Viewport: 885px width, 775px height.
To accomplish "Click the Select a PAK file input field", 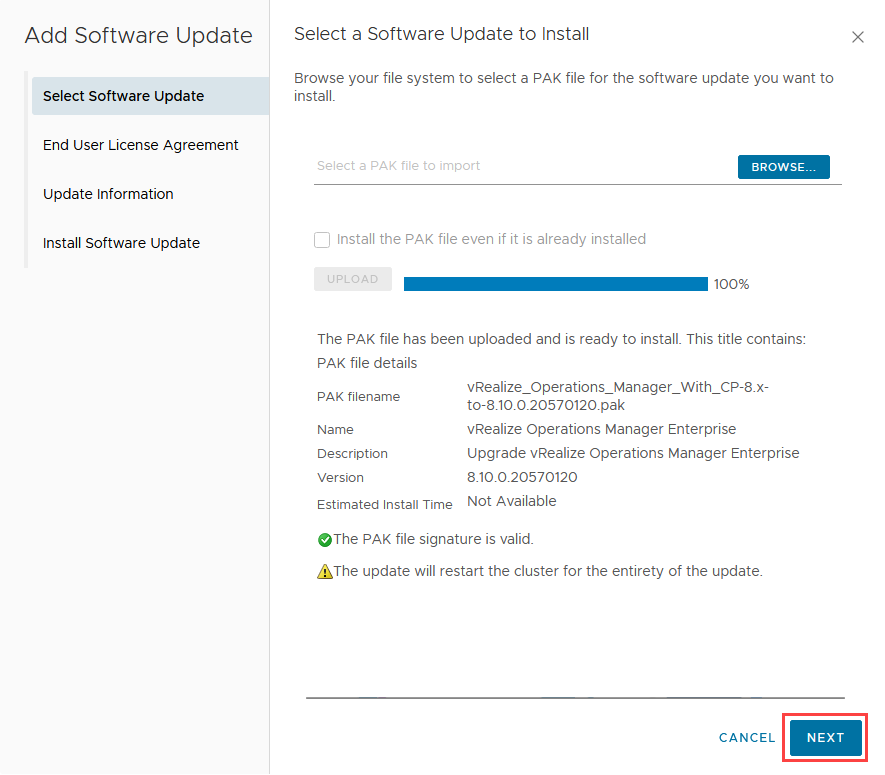I will pyautogui.click(x=524, y=166).
